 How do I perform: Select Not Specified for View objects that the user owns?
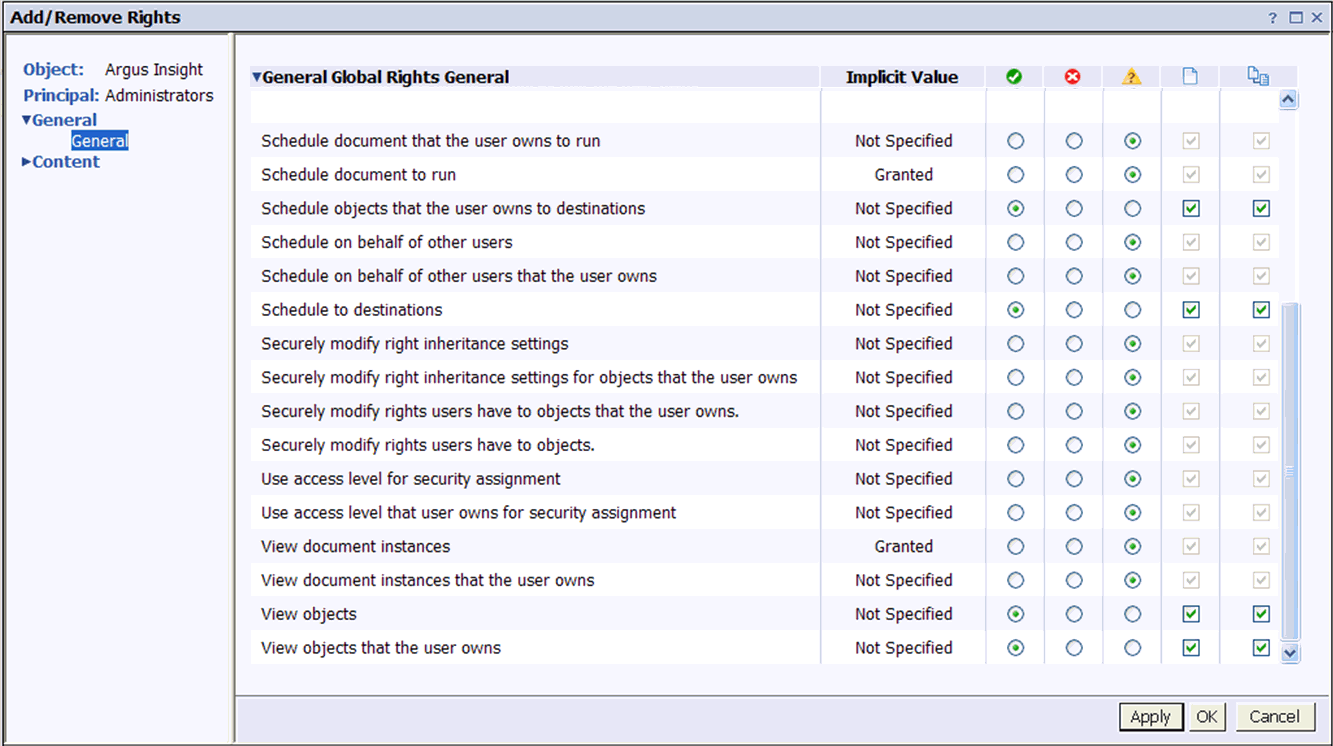point(1132,648)
